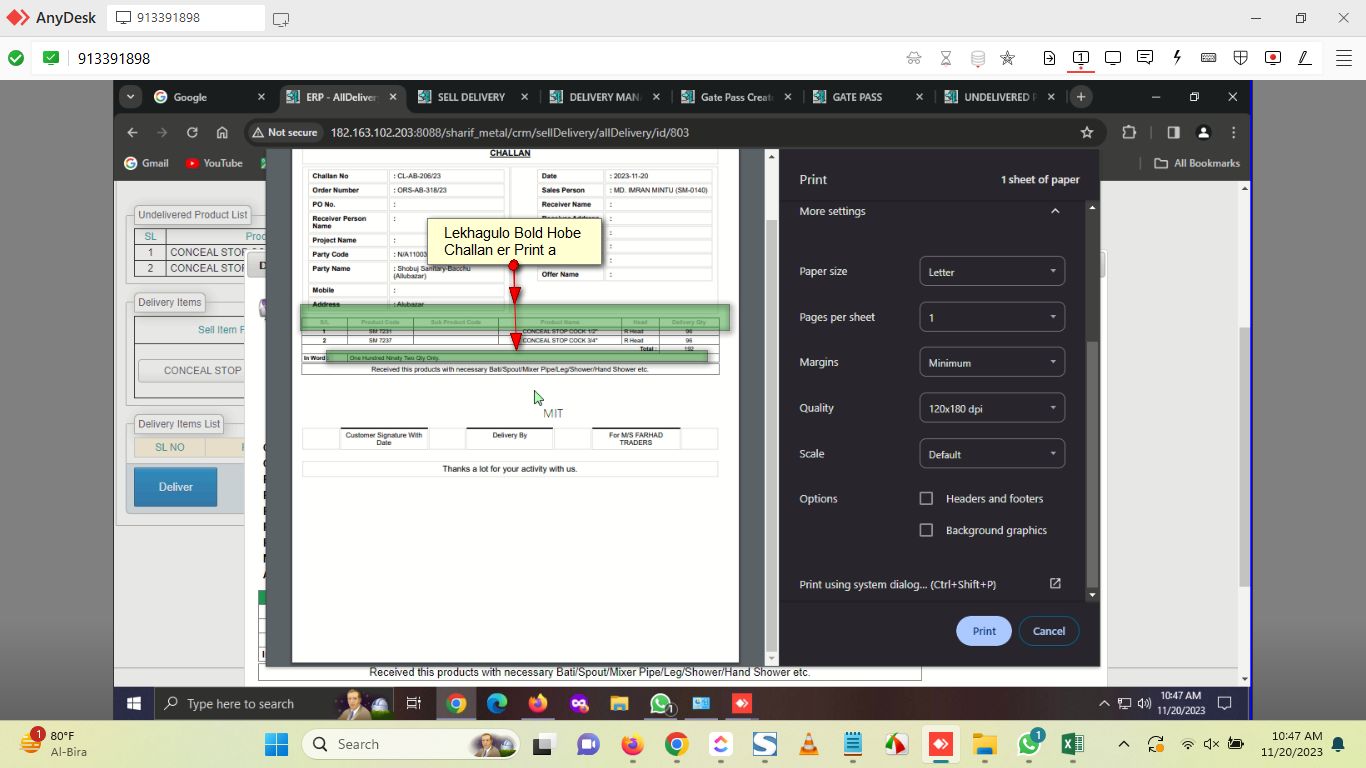This screenshot has width=1366, height=768.
Task: Bookmark page with the star icon
Action: pyautogui.click(x=1087, y=132)
